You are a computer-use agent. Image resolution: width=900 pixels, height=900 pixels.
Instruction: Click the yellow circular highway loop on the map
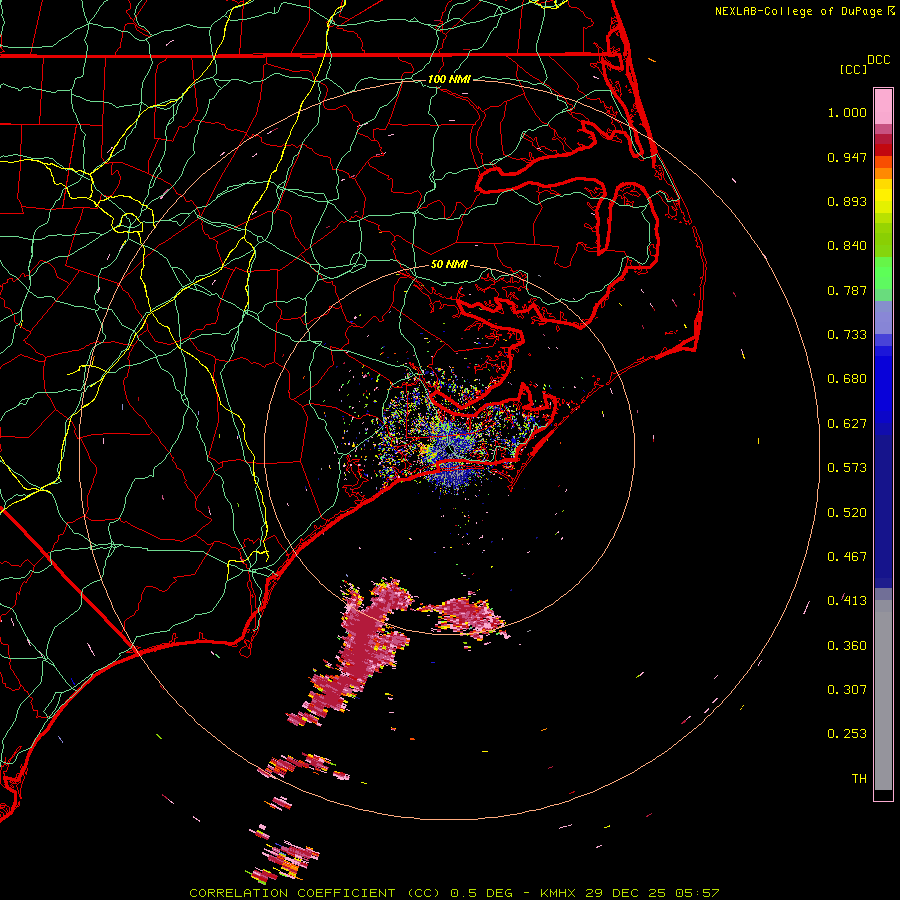click(130, 222)
